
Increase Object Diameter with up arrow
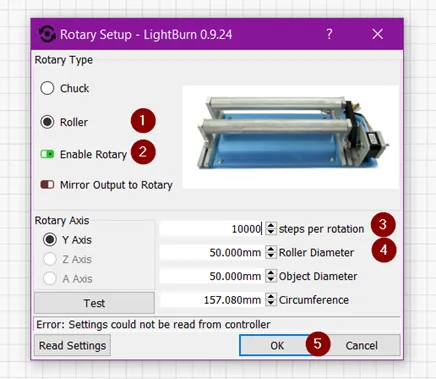tap(271, 273)
